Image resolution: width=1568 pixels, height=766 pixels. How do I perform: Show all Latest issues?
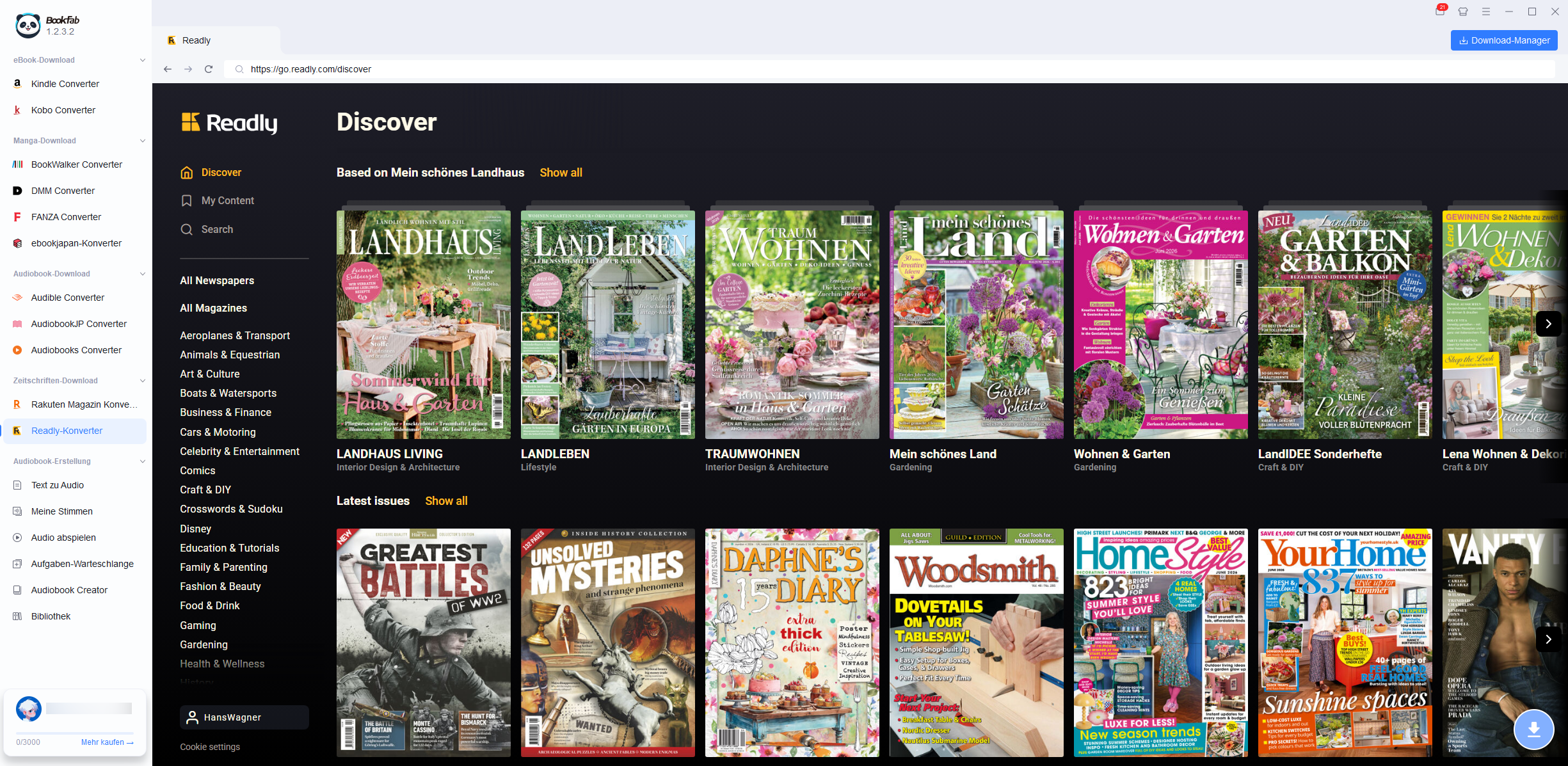(446, 500)
